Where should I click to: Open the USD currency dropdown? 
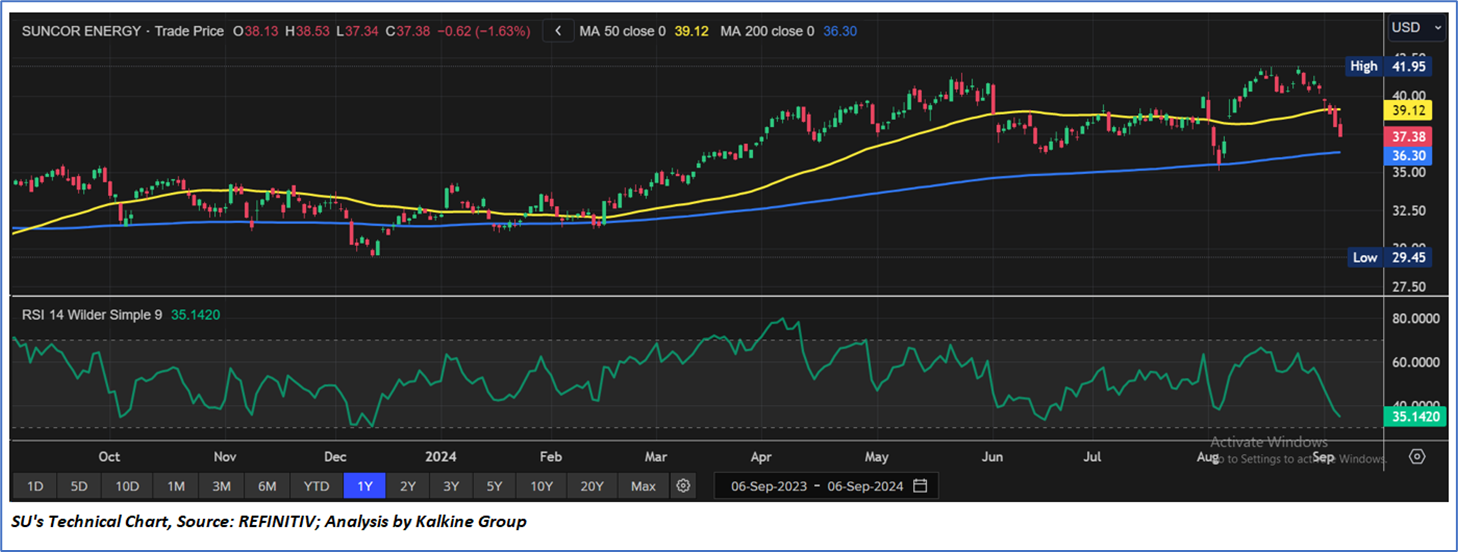[1417, 28]
